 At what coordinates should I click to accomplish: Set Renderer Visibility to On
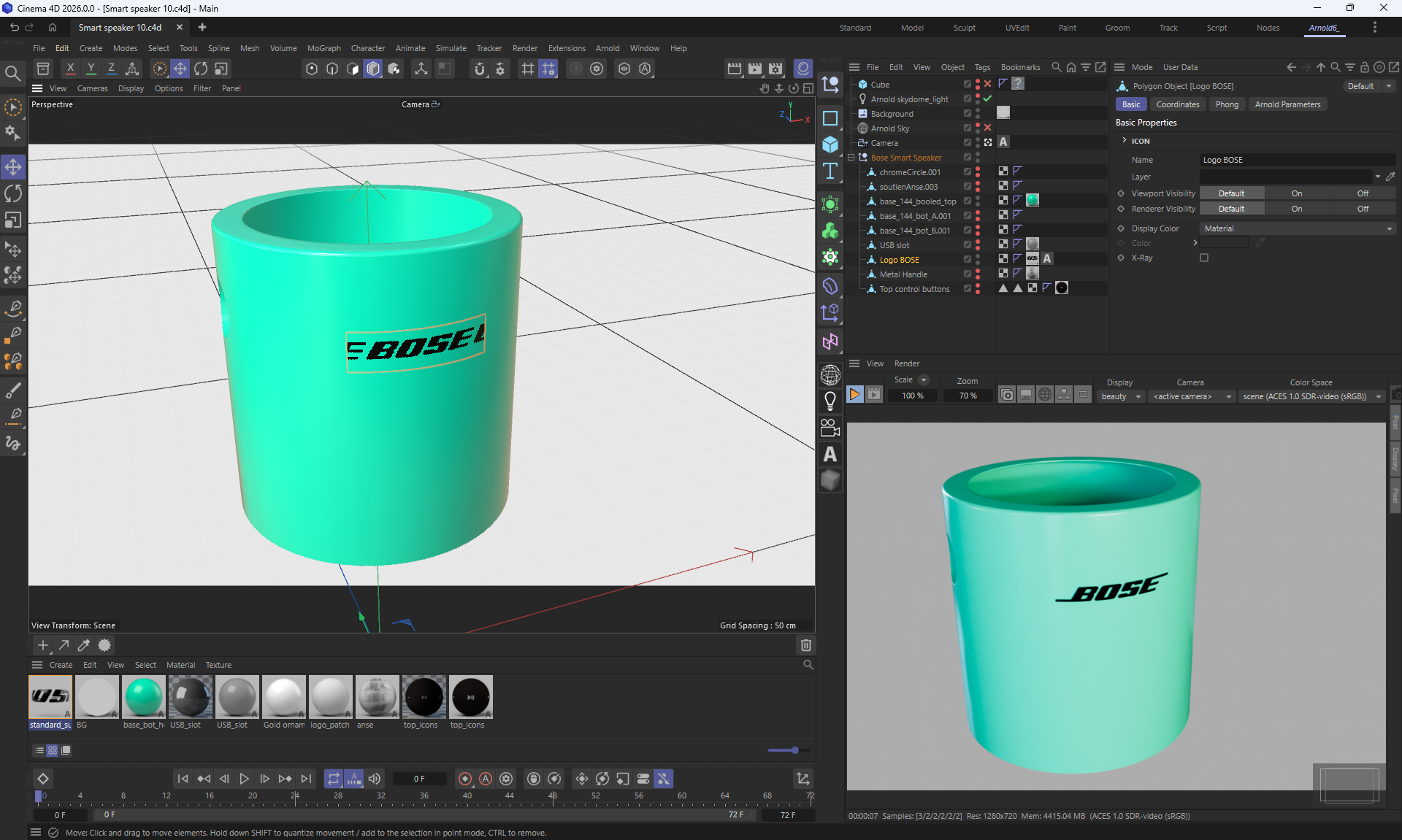(x=1297, y=209)
